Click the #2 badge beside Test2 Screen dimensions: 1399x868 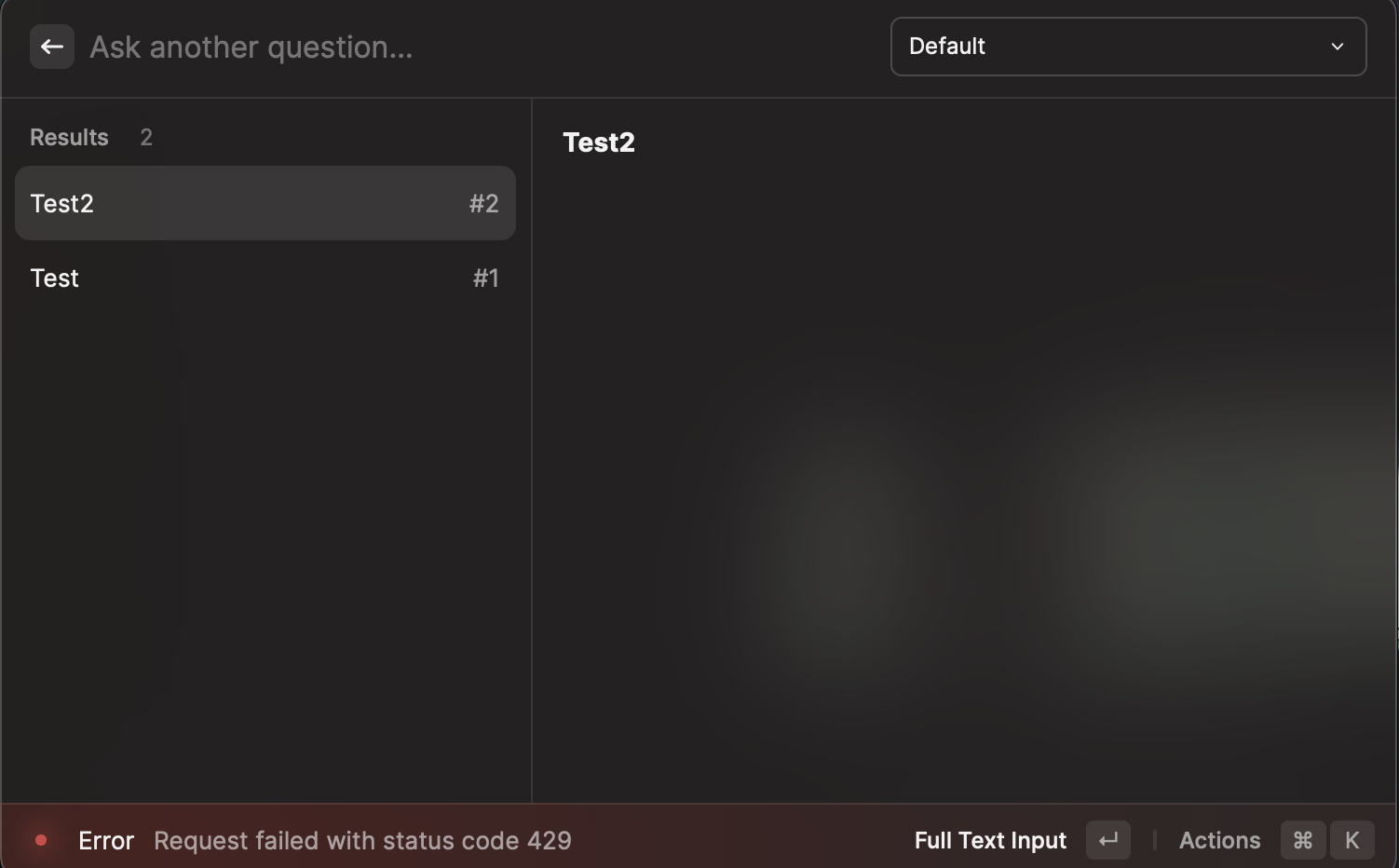click(483, 203)
